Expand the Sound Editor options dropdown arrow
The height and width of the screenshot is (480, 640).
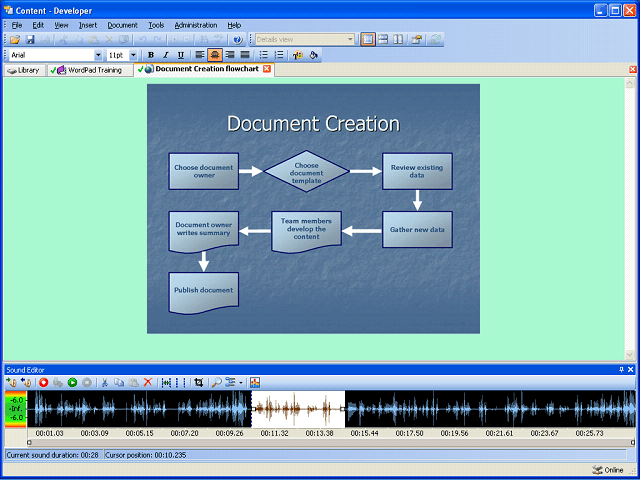[x=241, y=383]
